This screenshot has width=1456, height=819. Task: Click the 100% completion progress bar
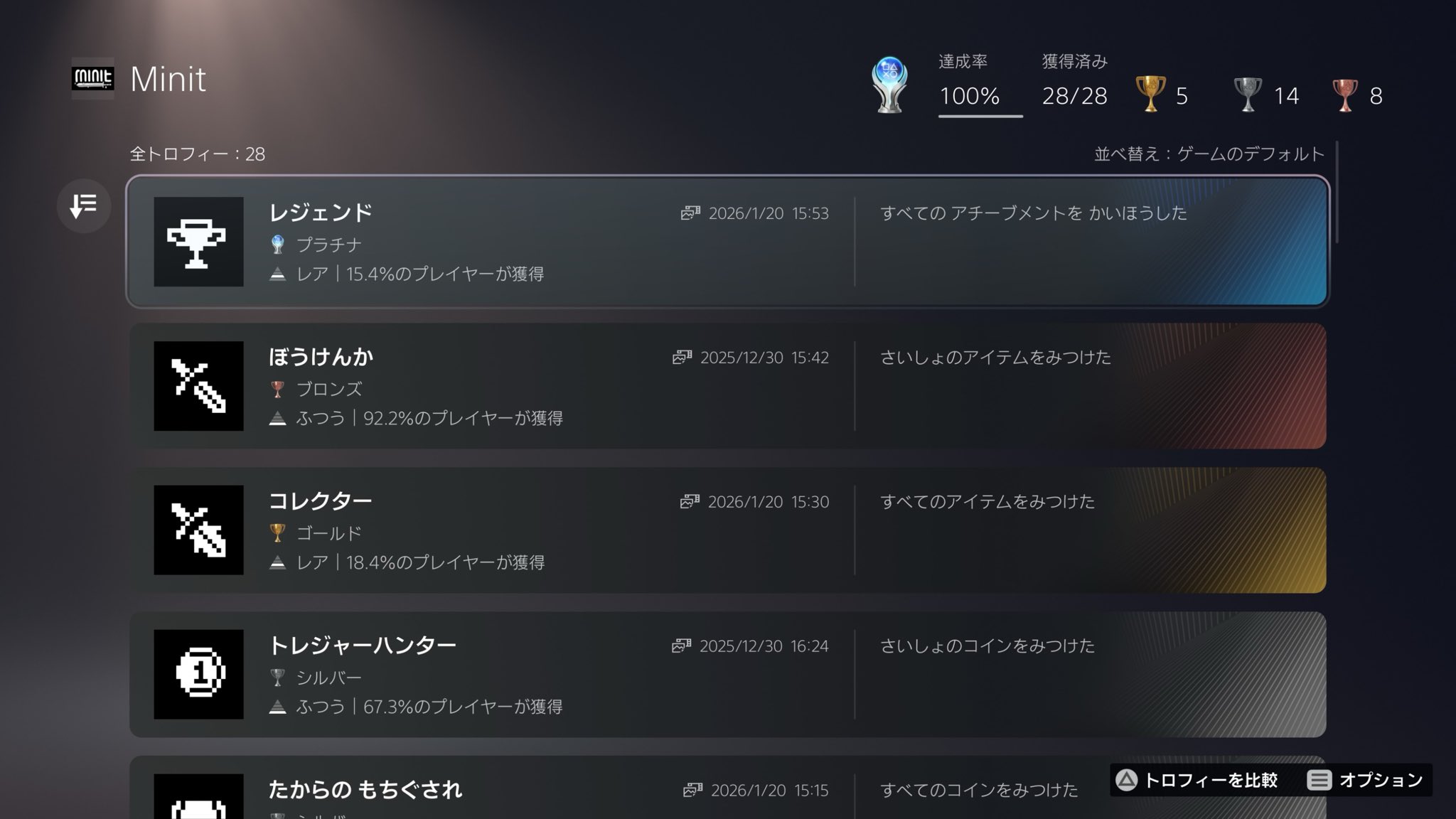tap(980, 115)
